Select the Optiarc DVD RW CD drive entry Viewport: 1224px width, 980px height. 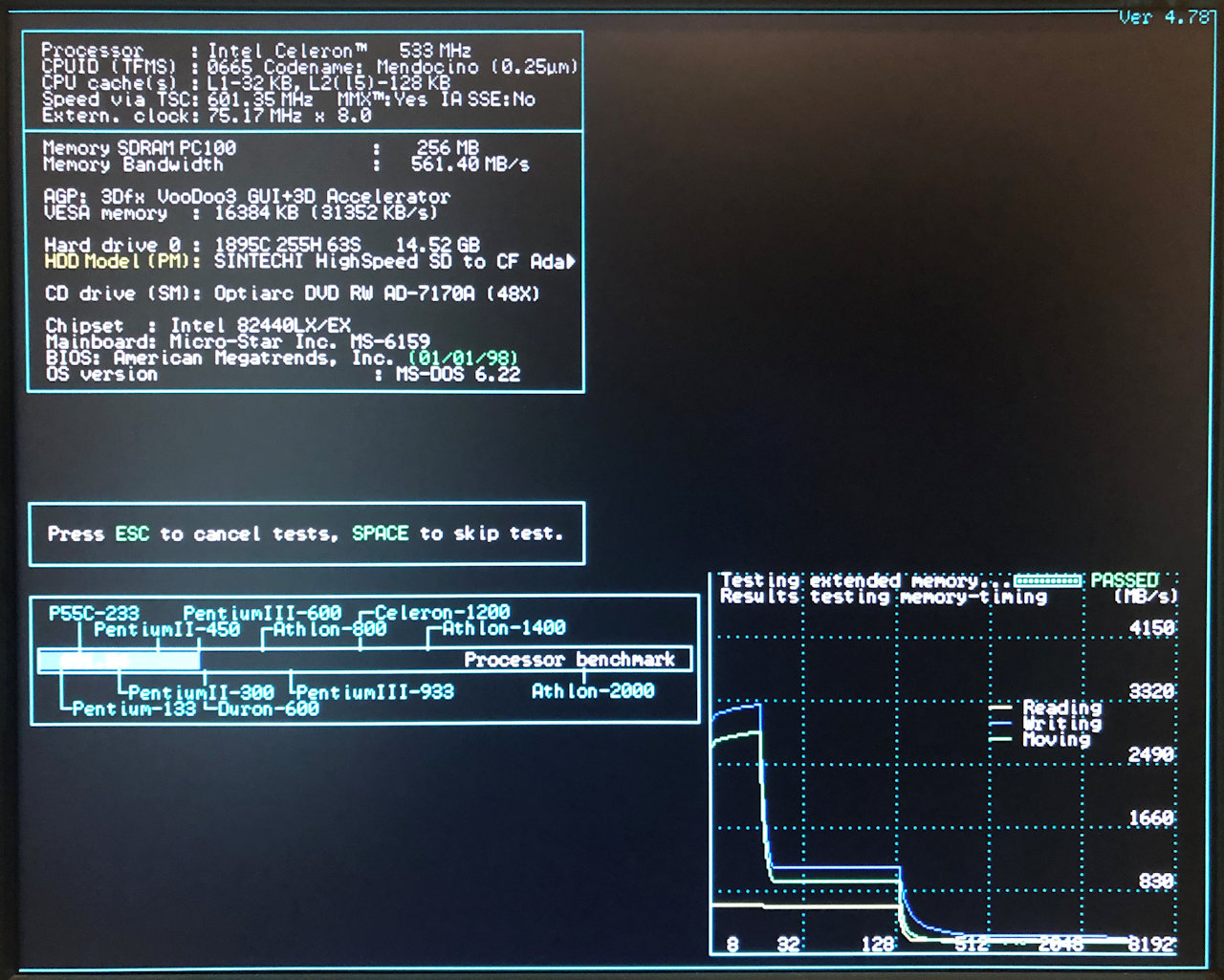point(377,294)
